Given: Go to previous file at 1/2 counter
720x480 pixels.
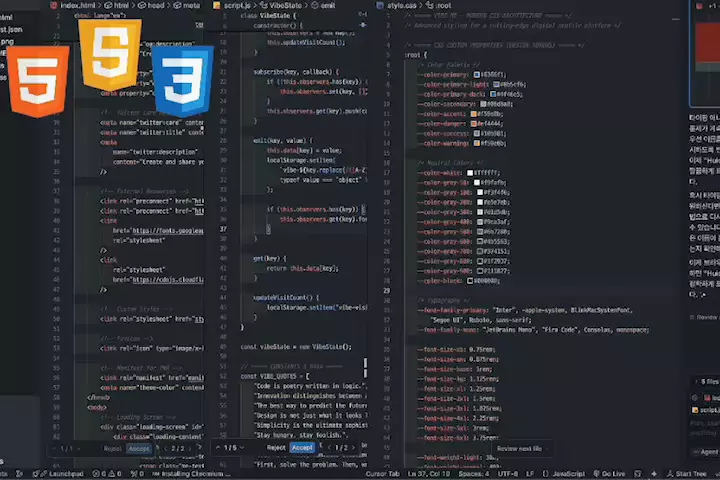Looking at the screenshot, I should tap(329, 447).
